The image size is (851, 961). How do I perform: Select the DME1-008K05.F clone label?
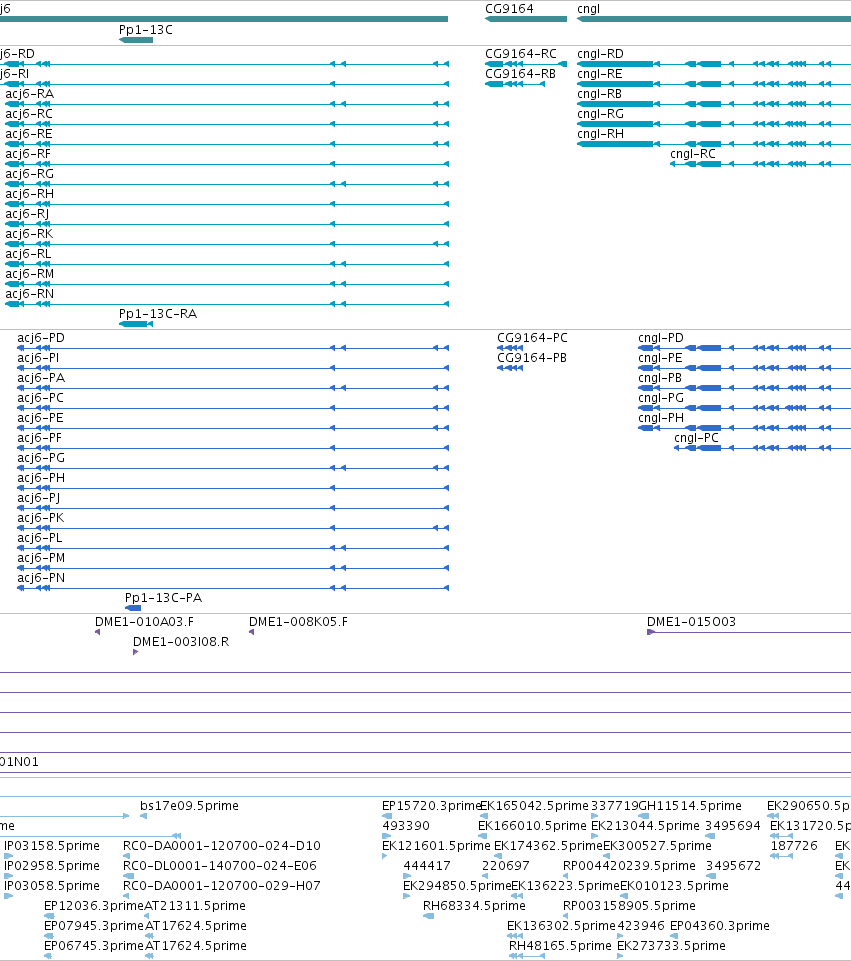pos(298,622)
